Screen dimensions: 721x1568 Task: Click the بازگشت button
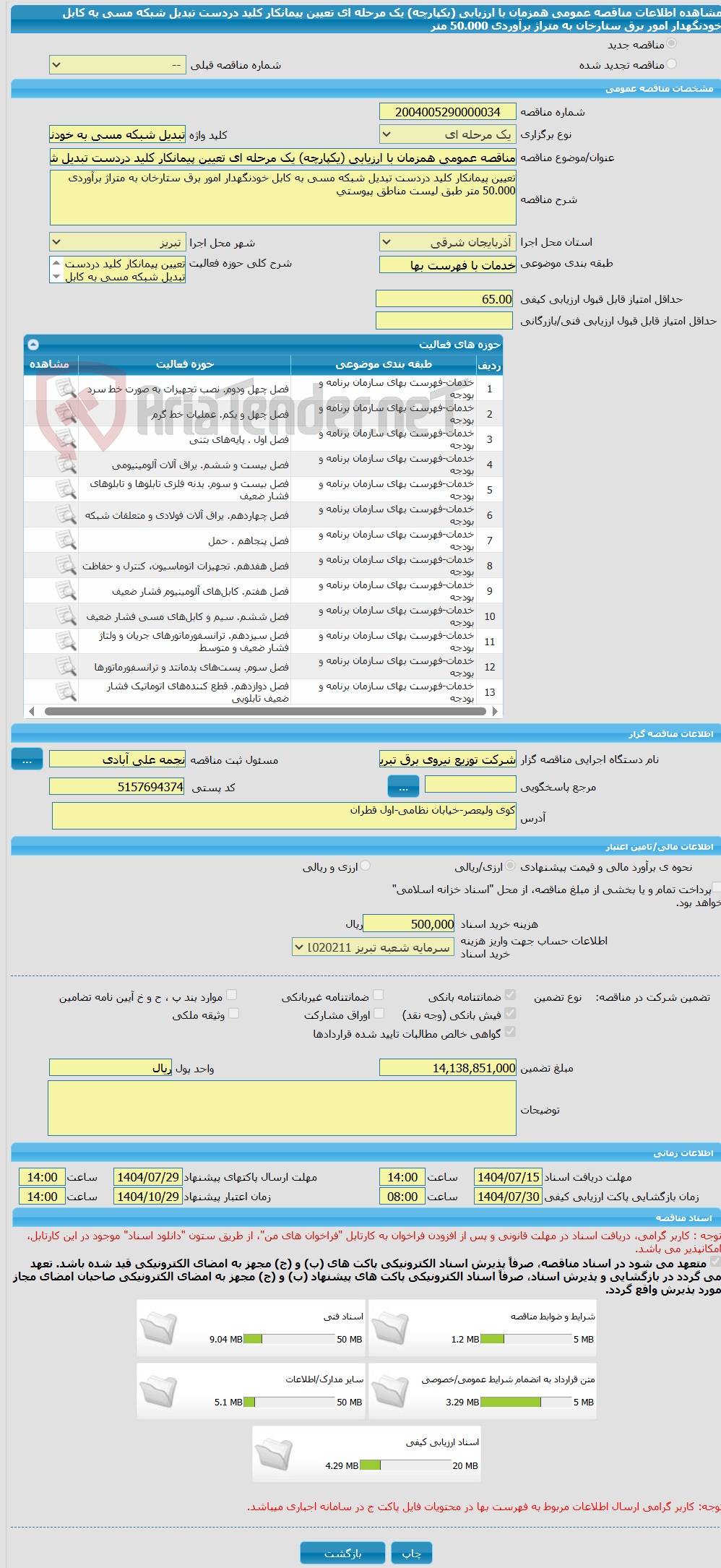coord(342,1553)
